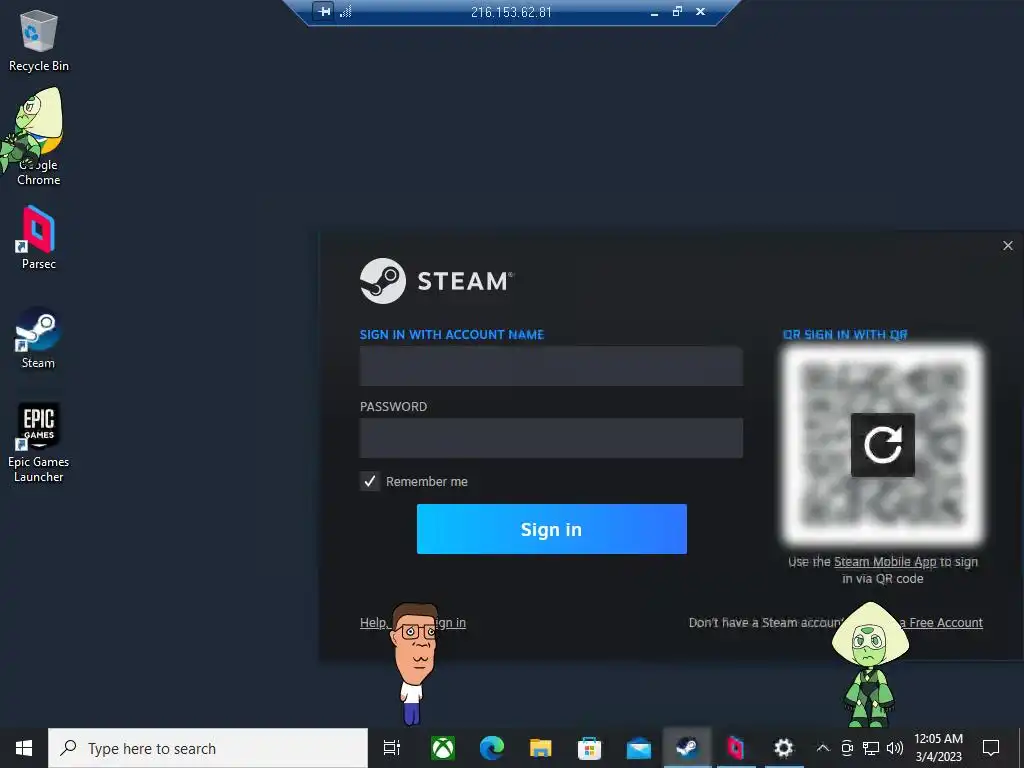Open the network status tray icon

click(x=871, y=748)
